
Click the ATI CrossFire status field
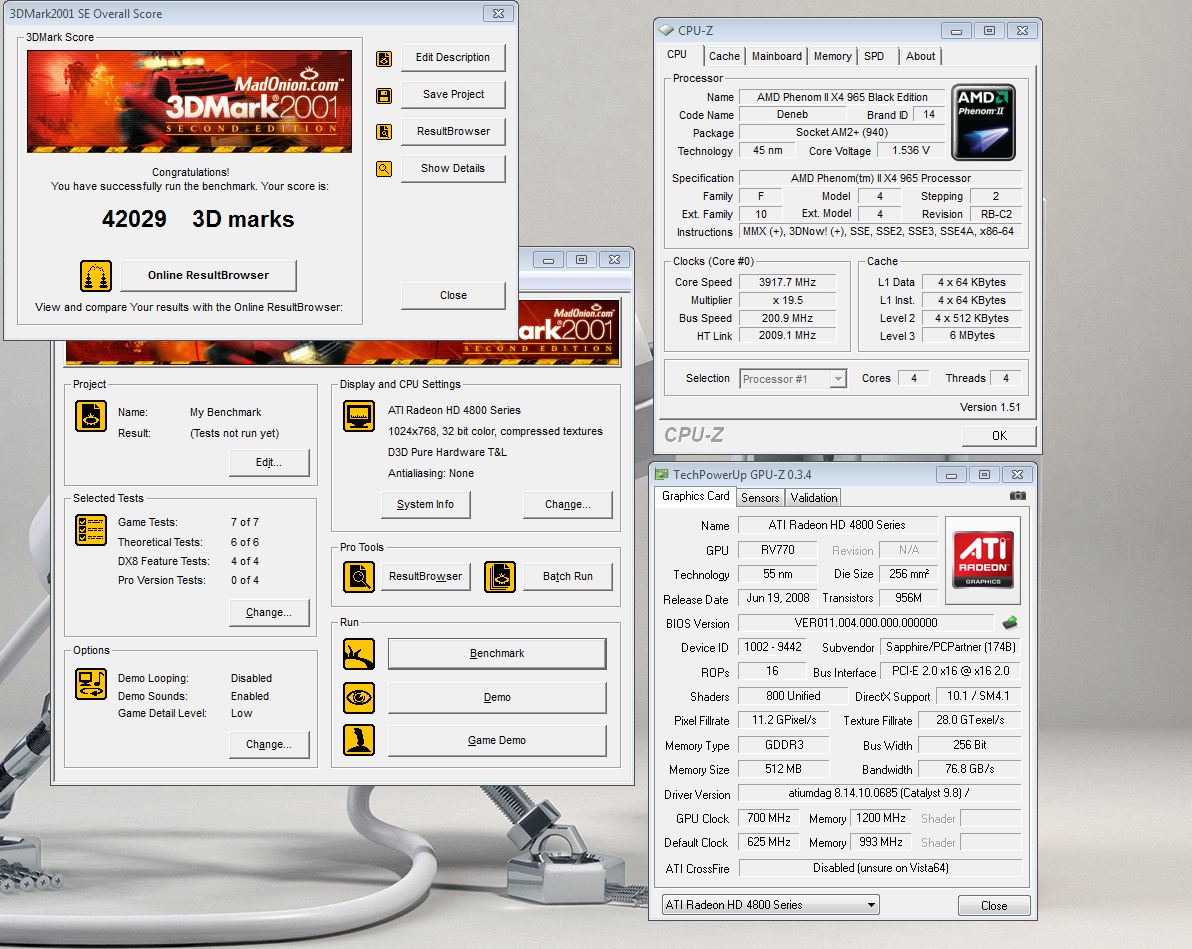click(x=880, y=868)
